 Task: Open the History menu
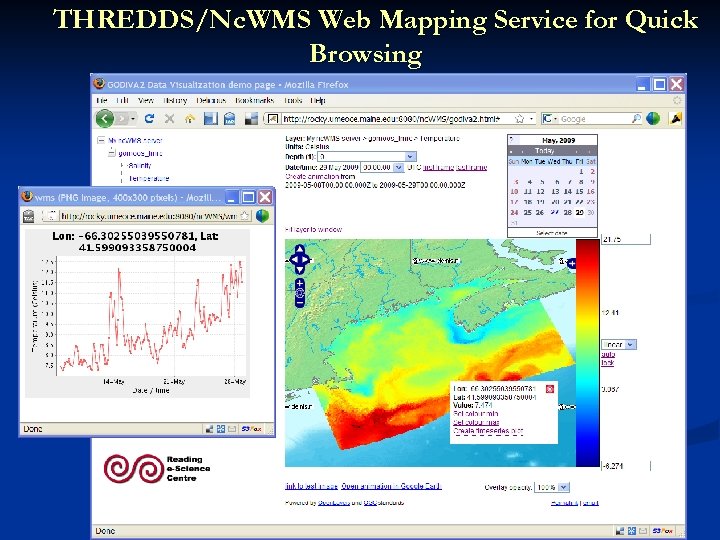(x=175, y=100)
